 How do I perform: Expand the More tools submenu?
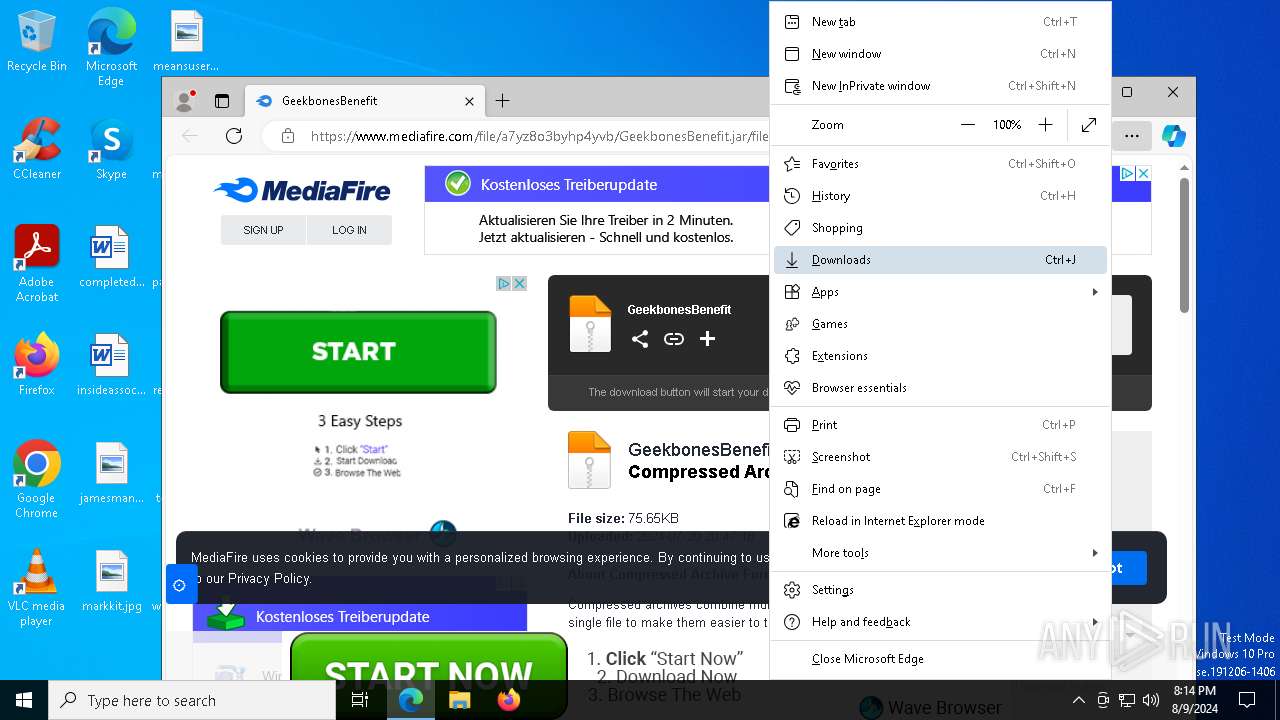[940, 553]
